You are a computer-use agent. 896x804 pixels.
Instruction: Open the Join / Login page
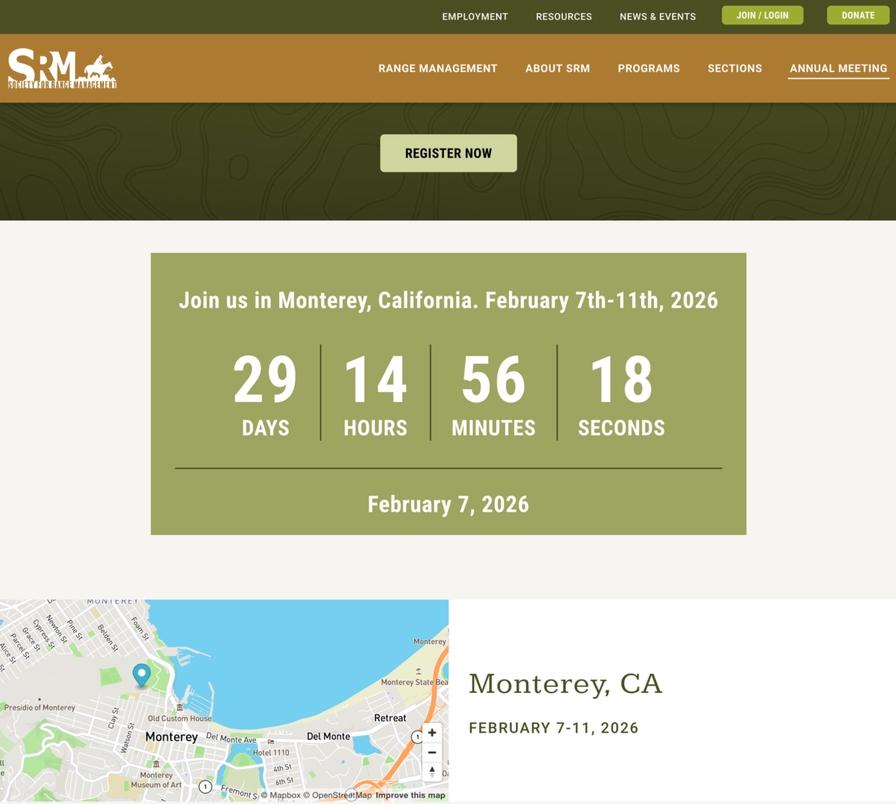coord(762,15)
